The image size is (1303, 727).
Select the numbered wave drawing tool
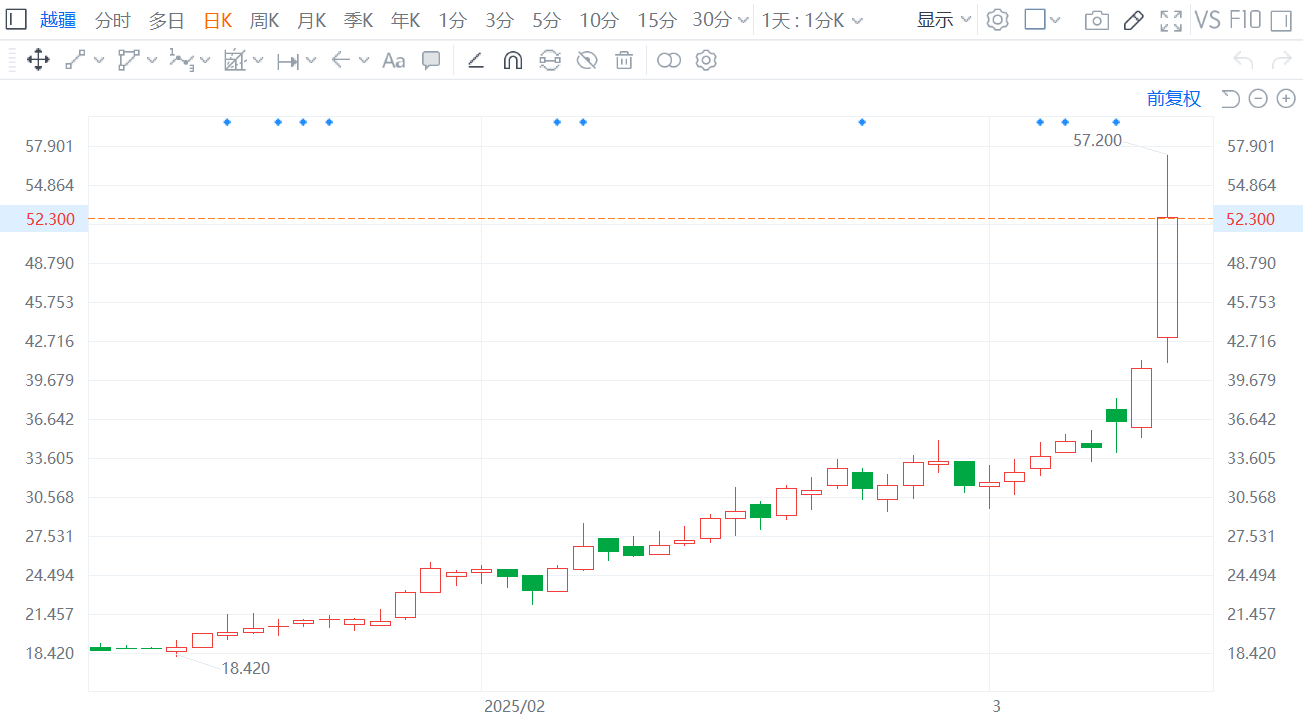[181, 60]
